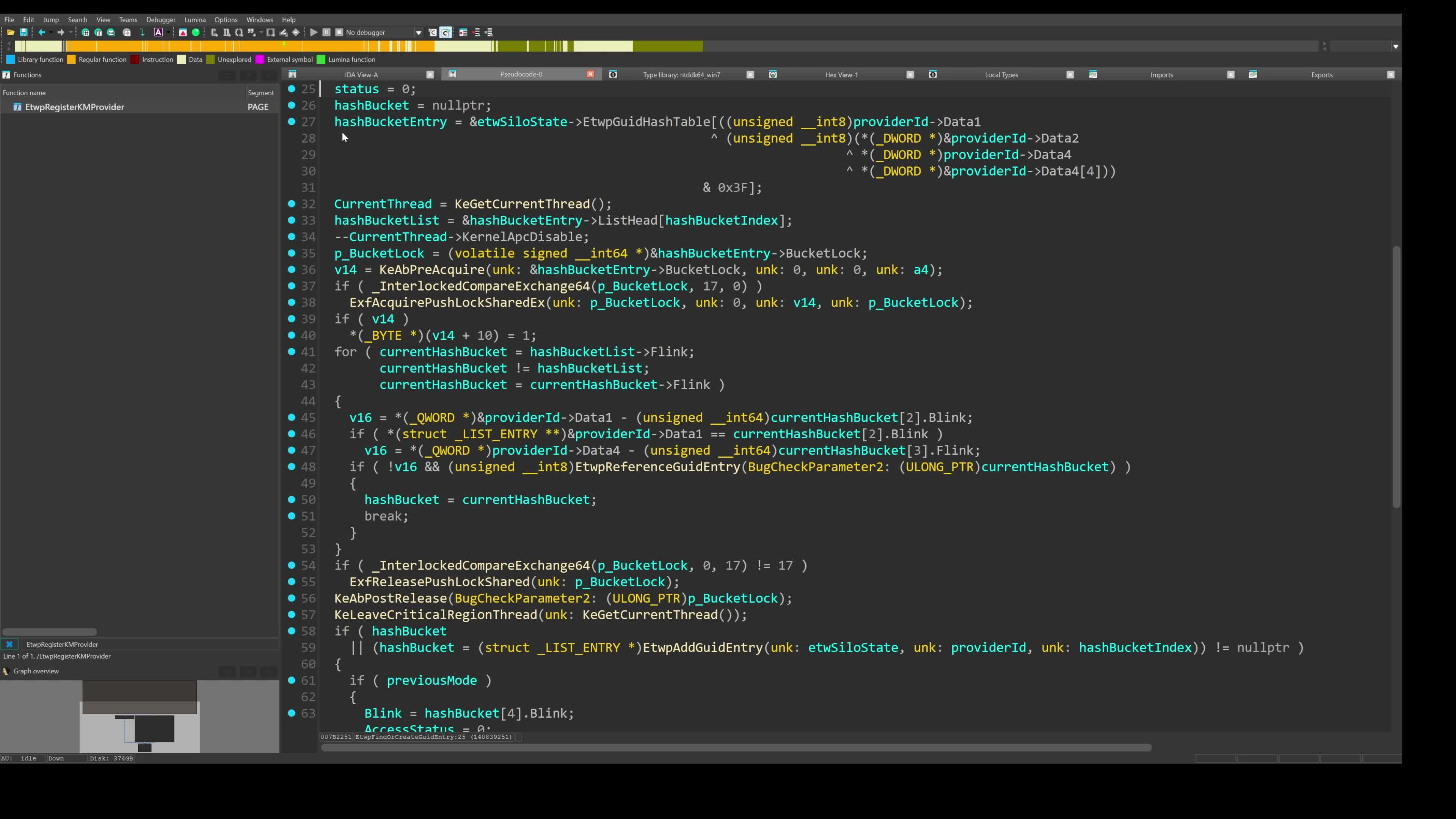The image size is (1456, 819).
Task: Open the Lumina menu
Action: (x=195, y=20)
